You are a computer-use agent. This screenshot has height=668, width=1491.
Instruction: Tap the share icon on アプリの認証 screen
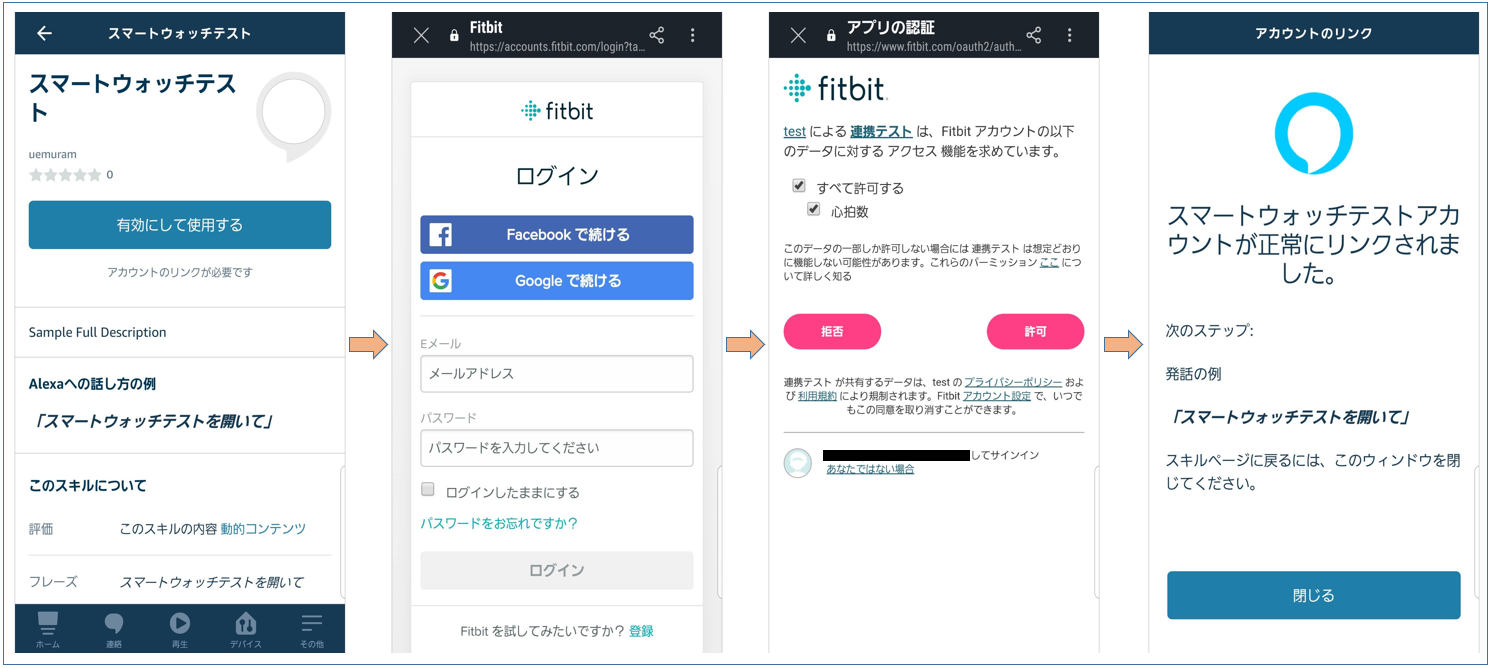[1033, 33]
